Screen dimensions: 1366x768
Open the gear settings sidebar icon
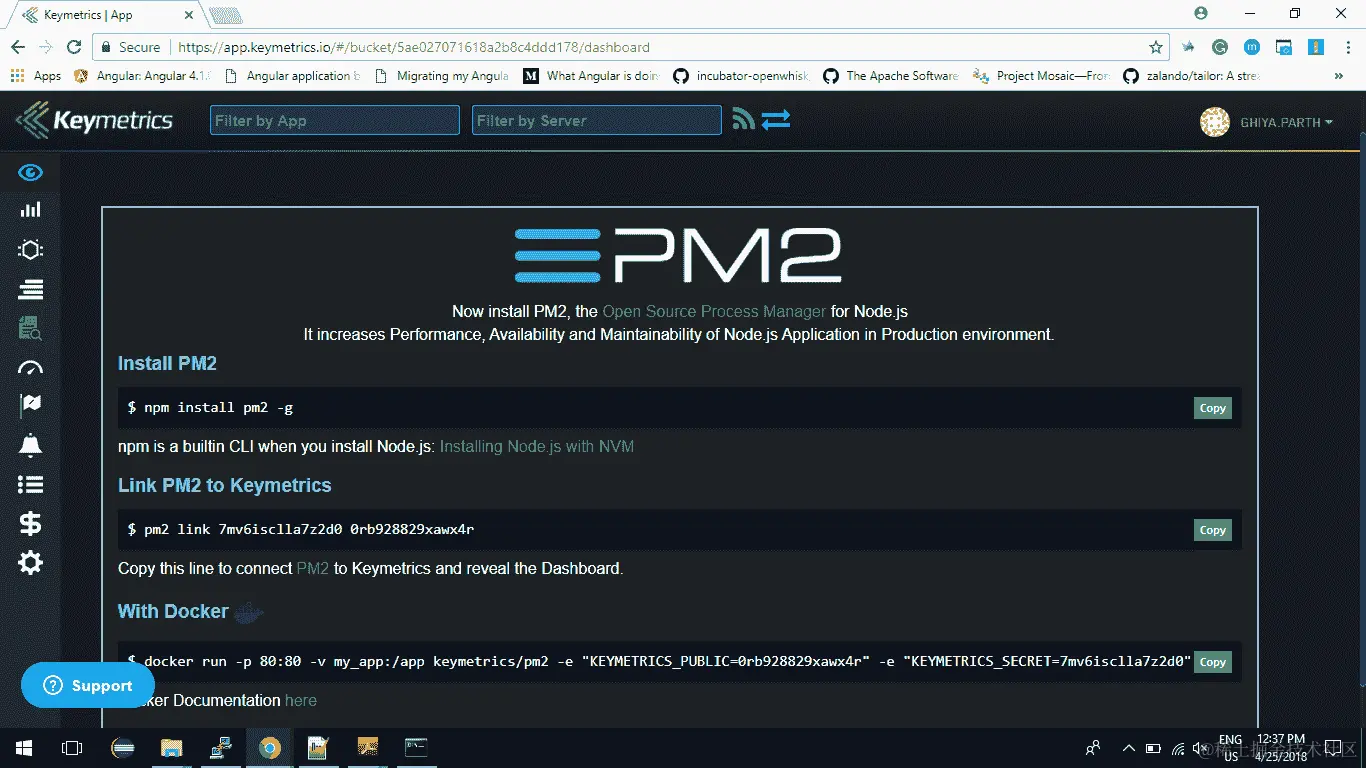30,563
